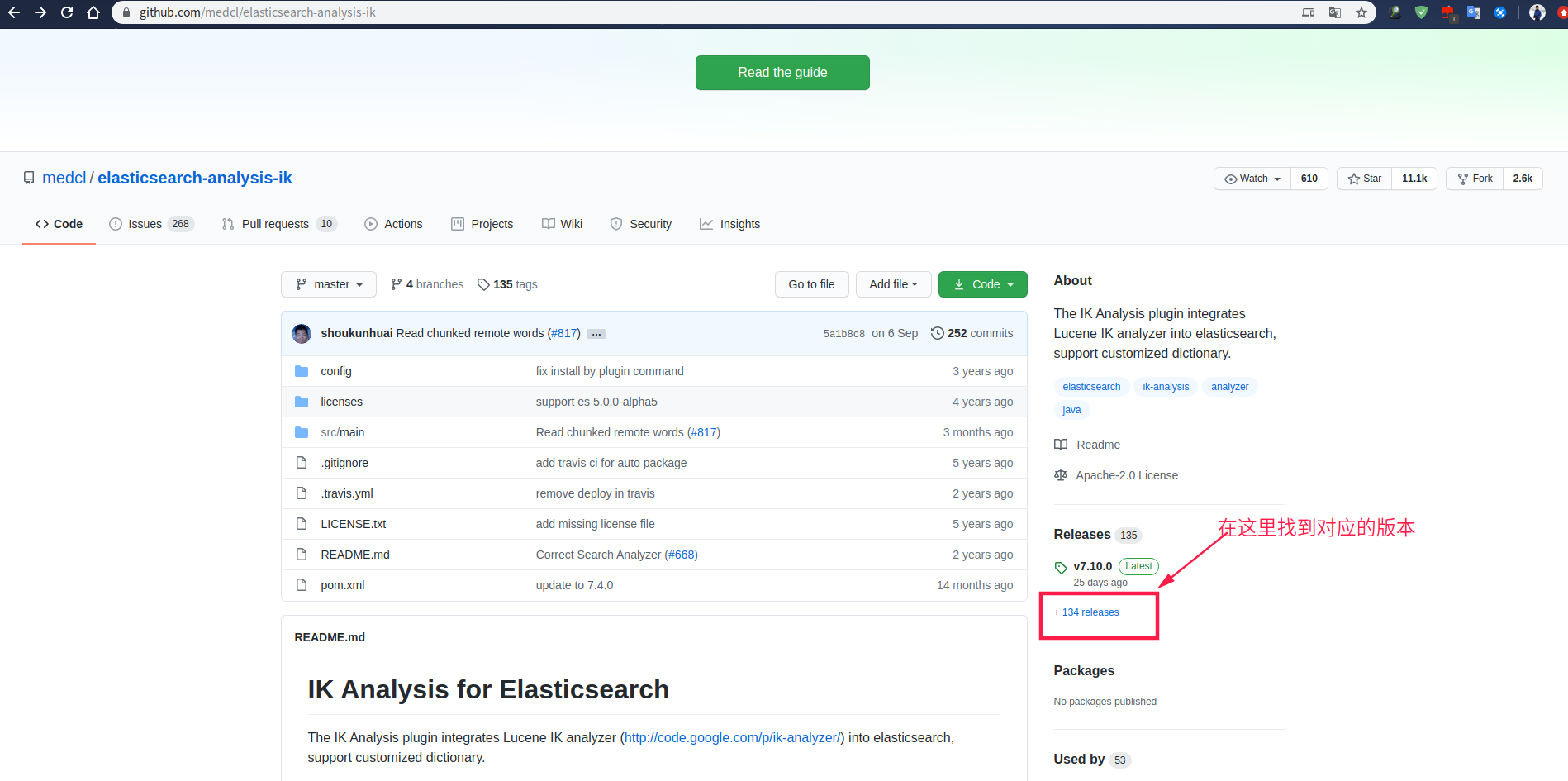
Task: Open the browser home page icon
Action: [x=93, y=12]
